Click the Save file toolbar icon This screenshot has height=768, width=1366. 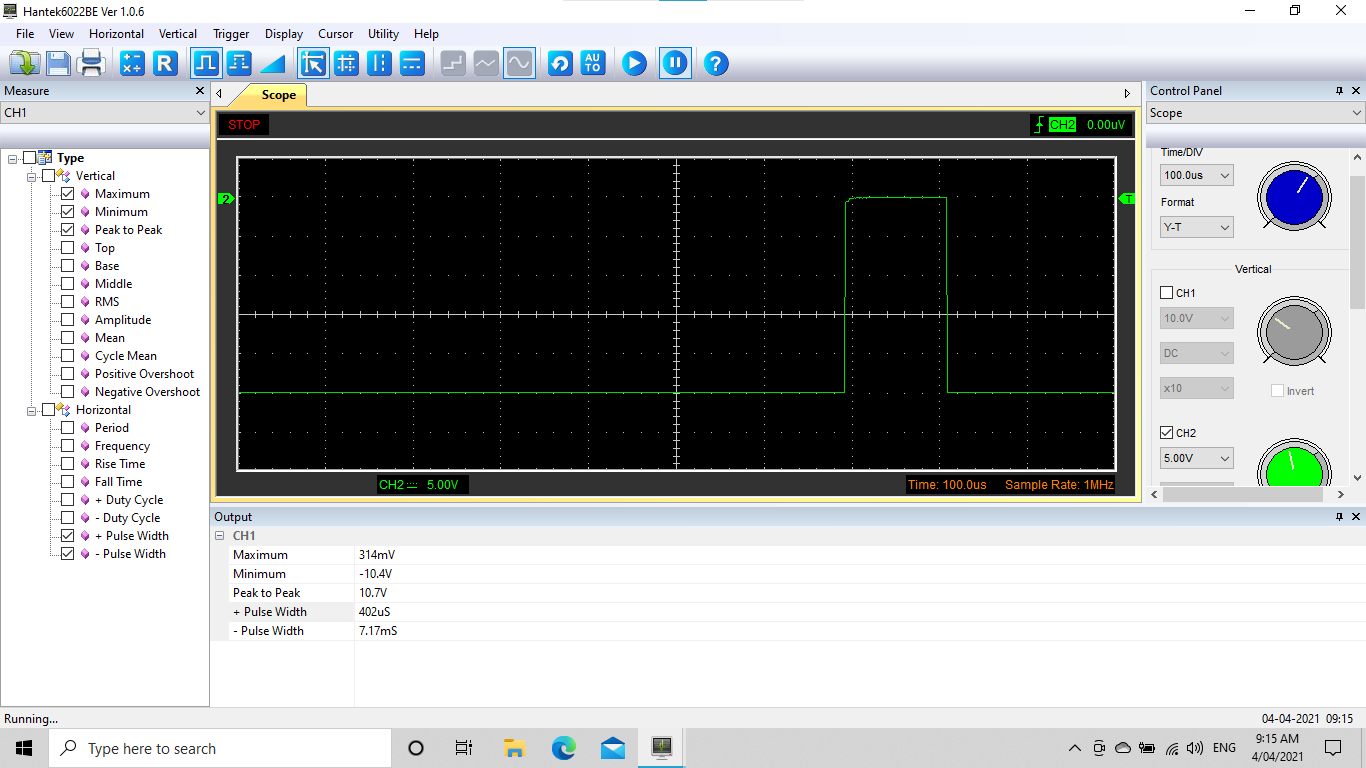click(58, 64)
